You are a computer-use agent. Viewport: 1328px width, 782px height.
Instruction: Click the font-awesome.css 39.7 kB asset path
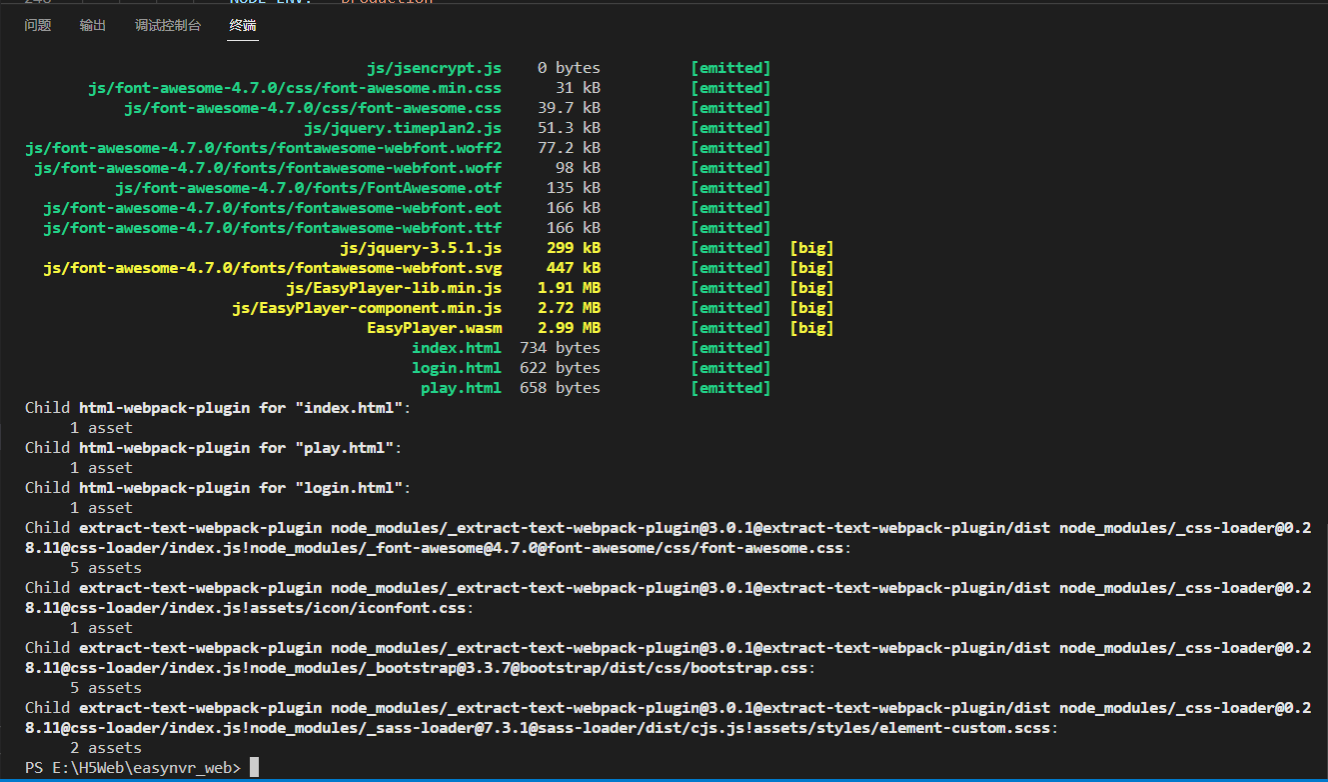313,108
